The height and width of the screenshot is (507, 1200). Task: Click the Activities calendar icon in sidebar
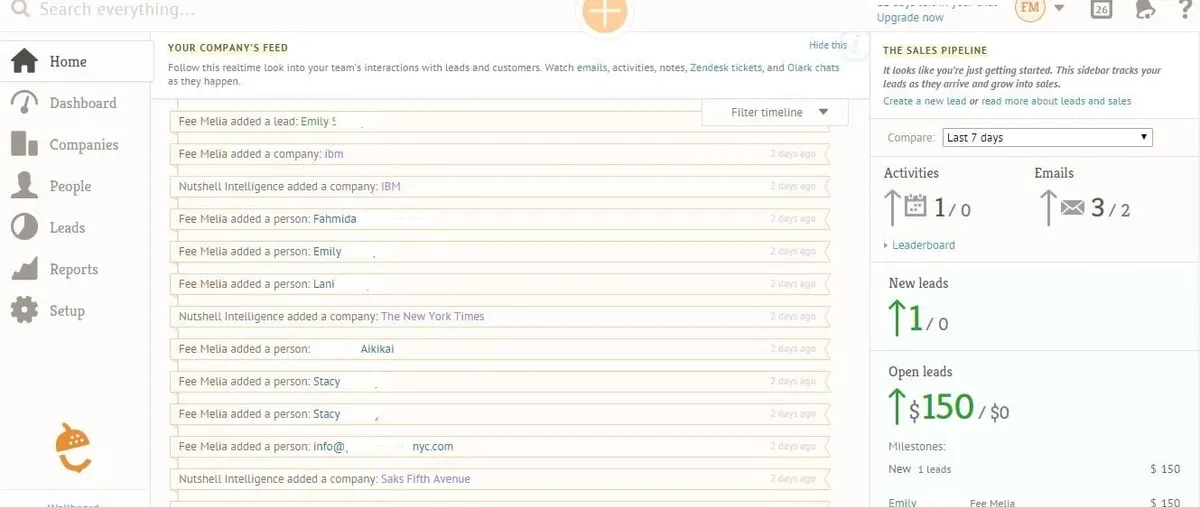pyautogui.click(x=915, y=207)
